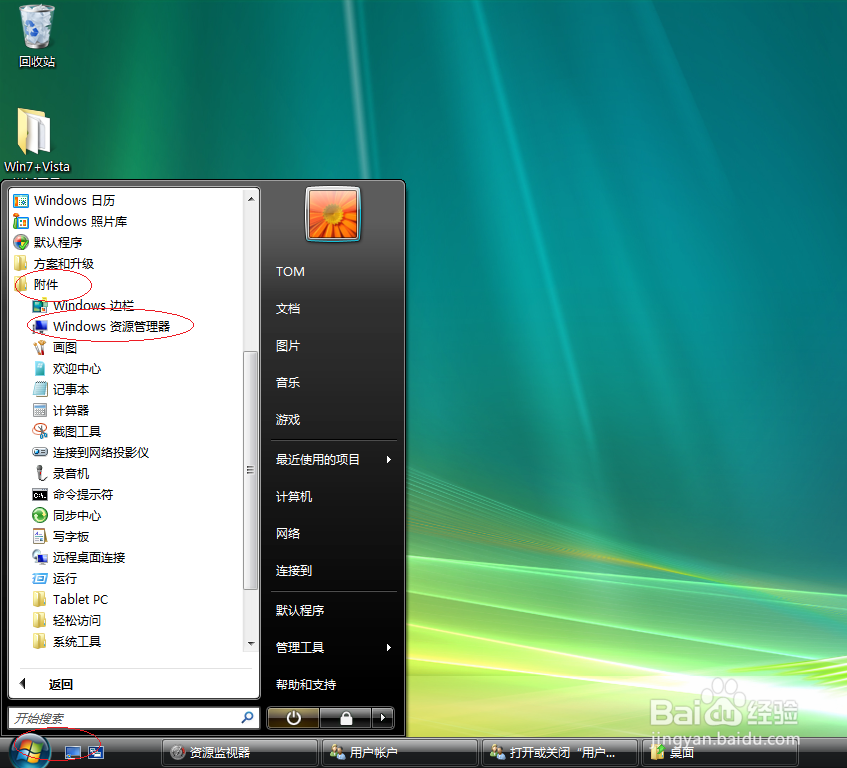Image resolution: width=847 pixels, height=768 pixels.
Task: Expand the 系统工具 folder
Action: (x=66, y=642)
